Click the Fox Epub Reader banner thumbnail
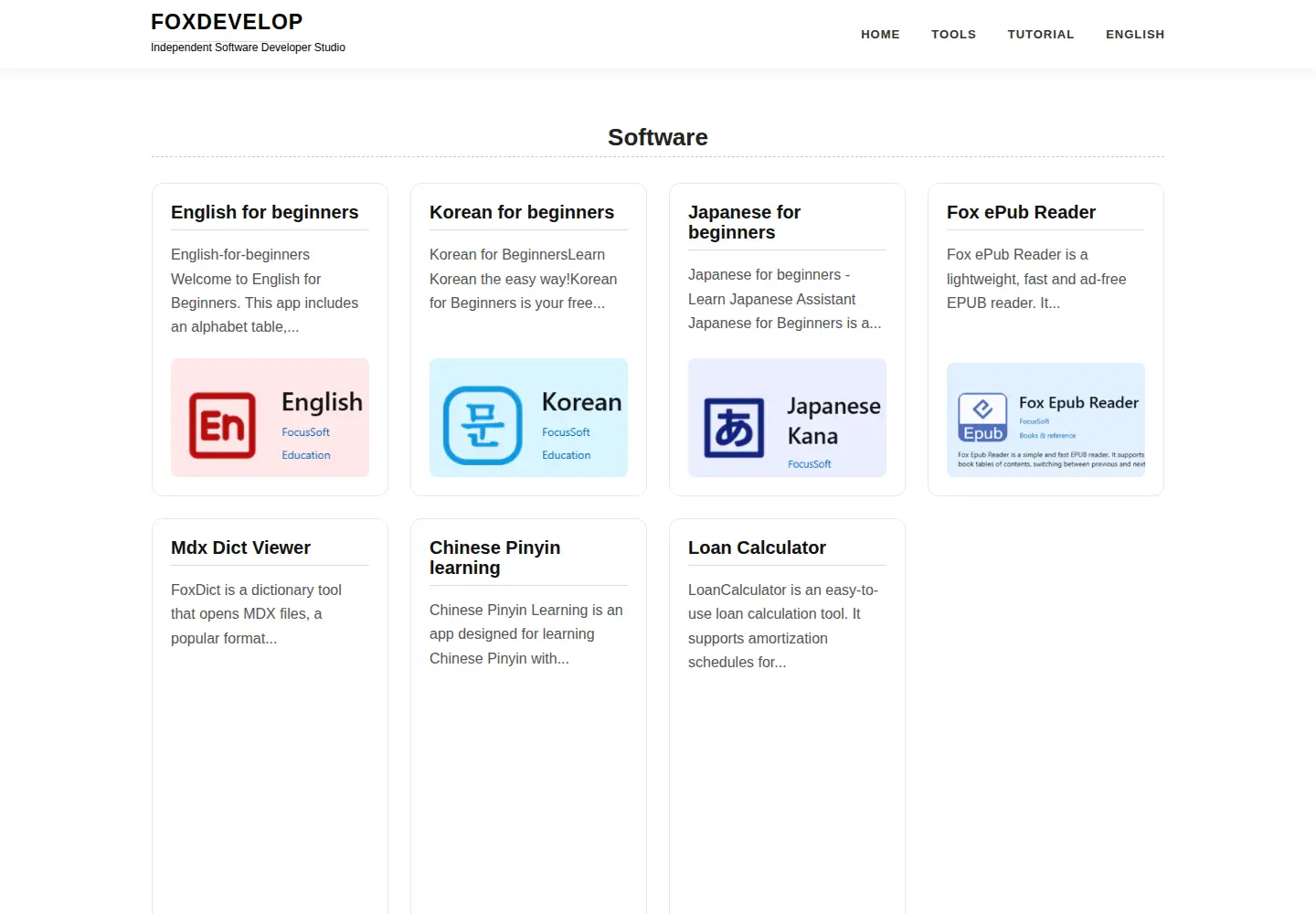The height and width of the screenshot is (914, 1316). [1045, 420]
